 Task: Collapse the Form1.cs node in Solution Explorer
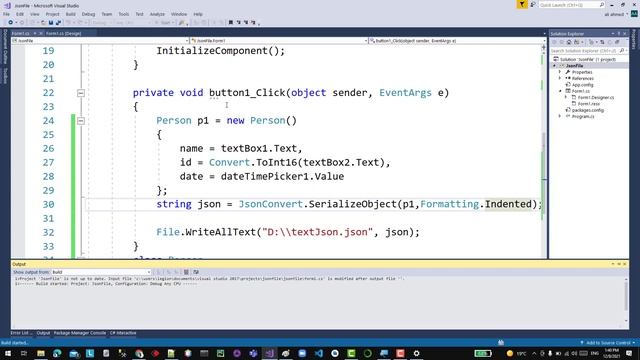(560, 91)
